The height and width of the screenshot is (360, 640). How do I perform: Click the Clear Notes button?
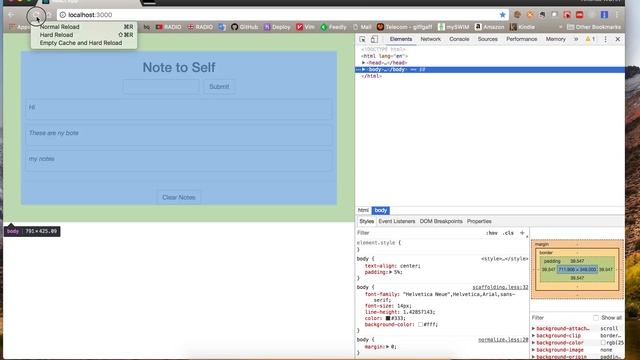point(179,197)
